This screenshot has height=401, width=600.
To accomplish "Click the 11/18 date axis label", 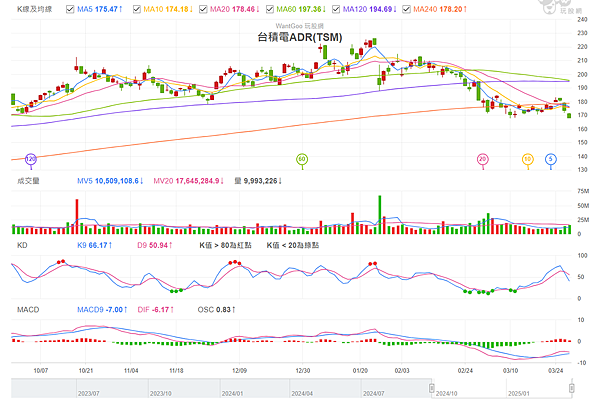I will (176, 371).
